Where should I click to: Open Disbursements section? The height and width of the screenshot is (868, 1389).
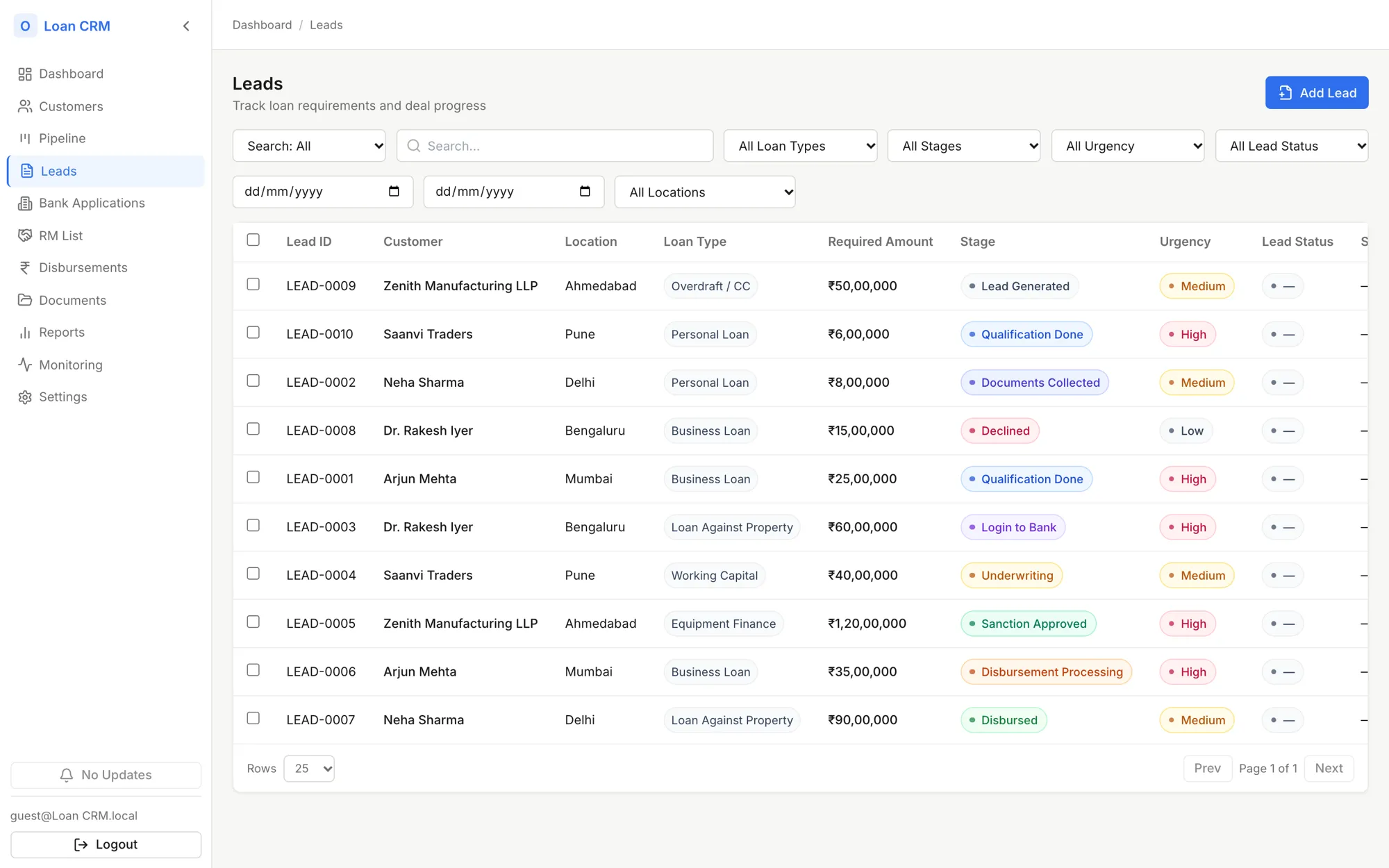tap(106, 268)
